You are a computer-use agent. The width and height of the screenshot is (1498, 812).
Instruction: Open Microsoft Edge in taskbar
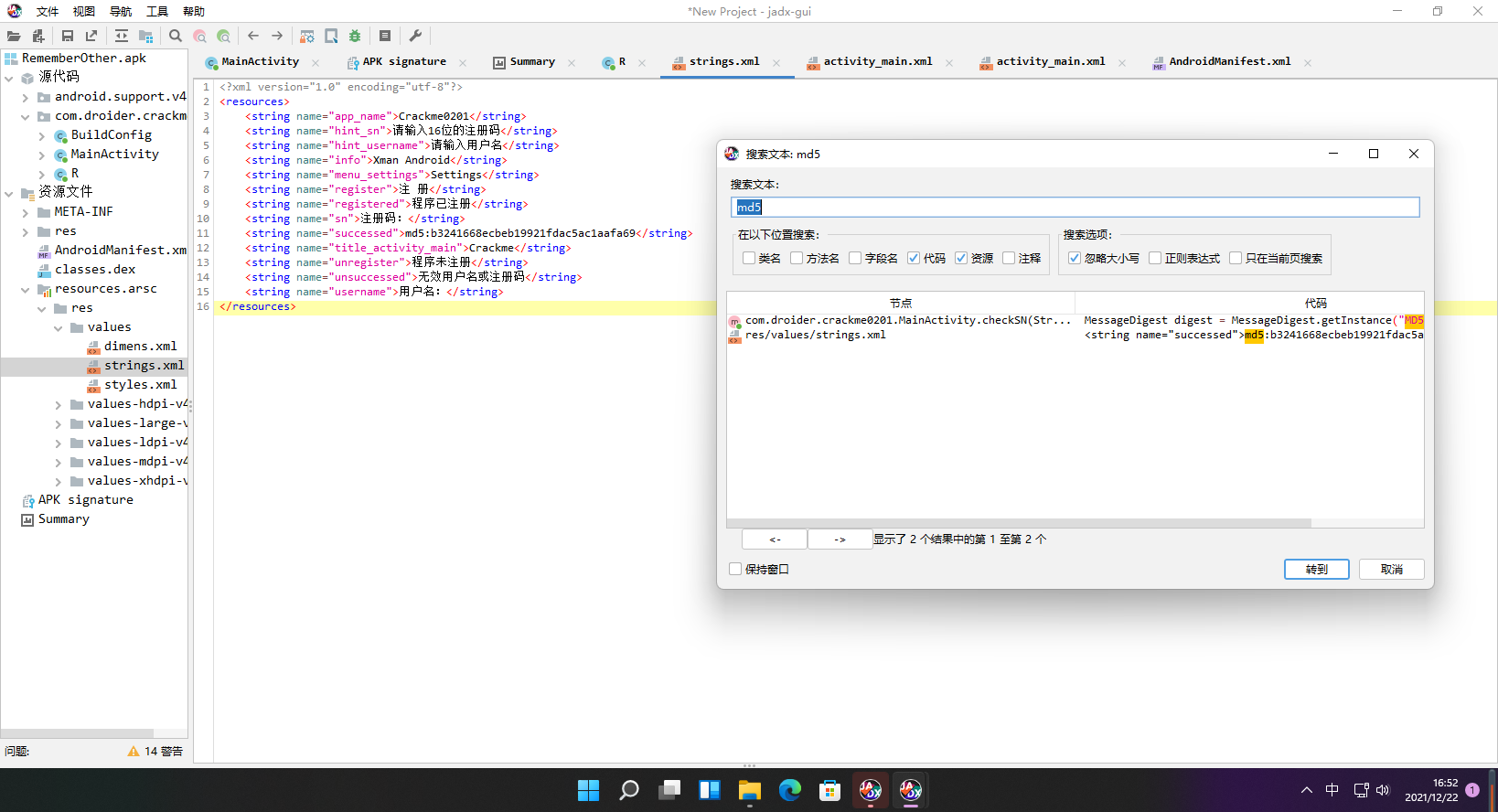point(789,790)
